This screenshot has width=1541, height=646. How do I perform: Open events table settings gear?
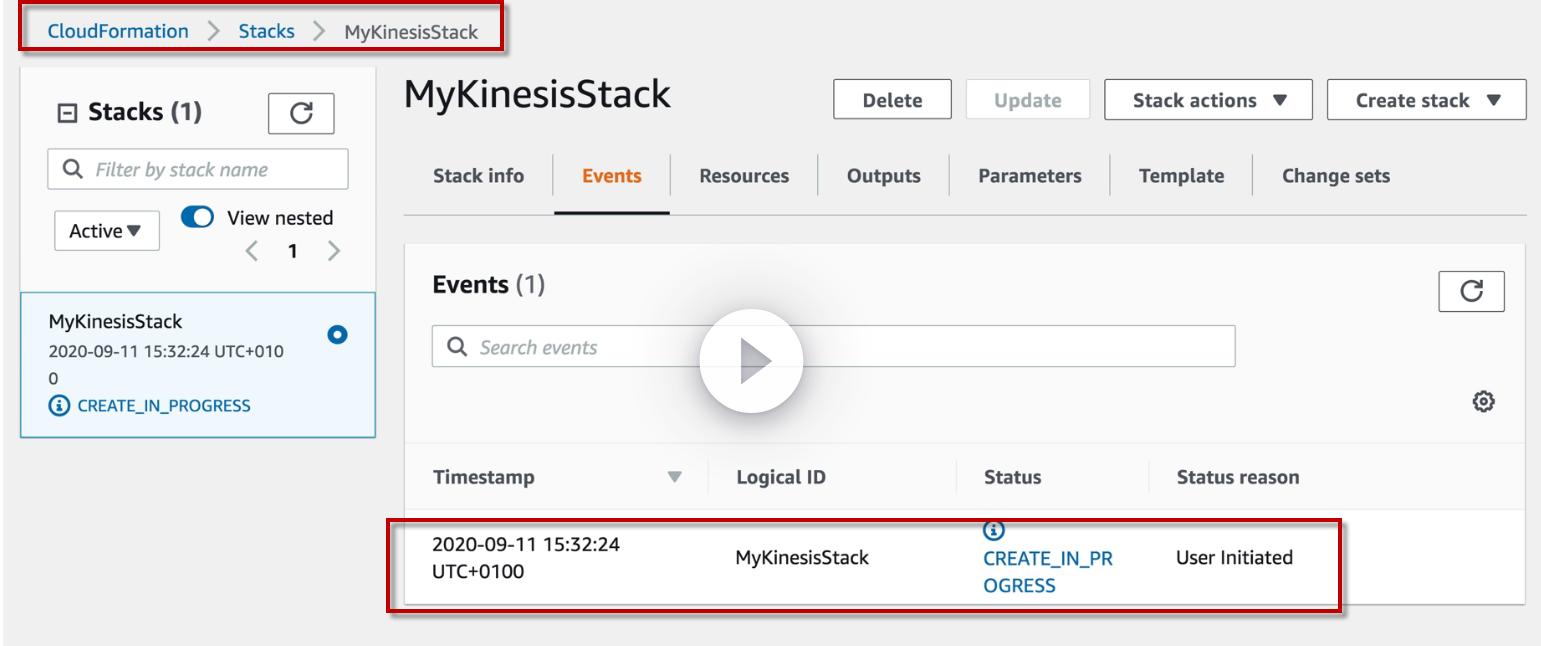point(1483,402)
